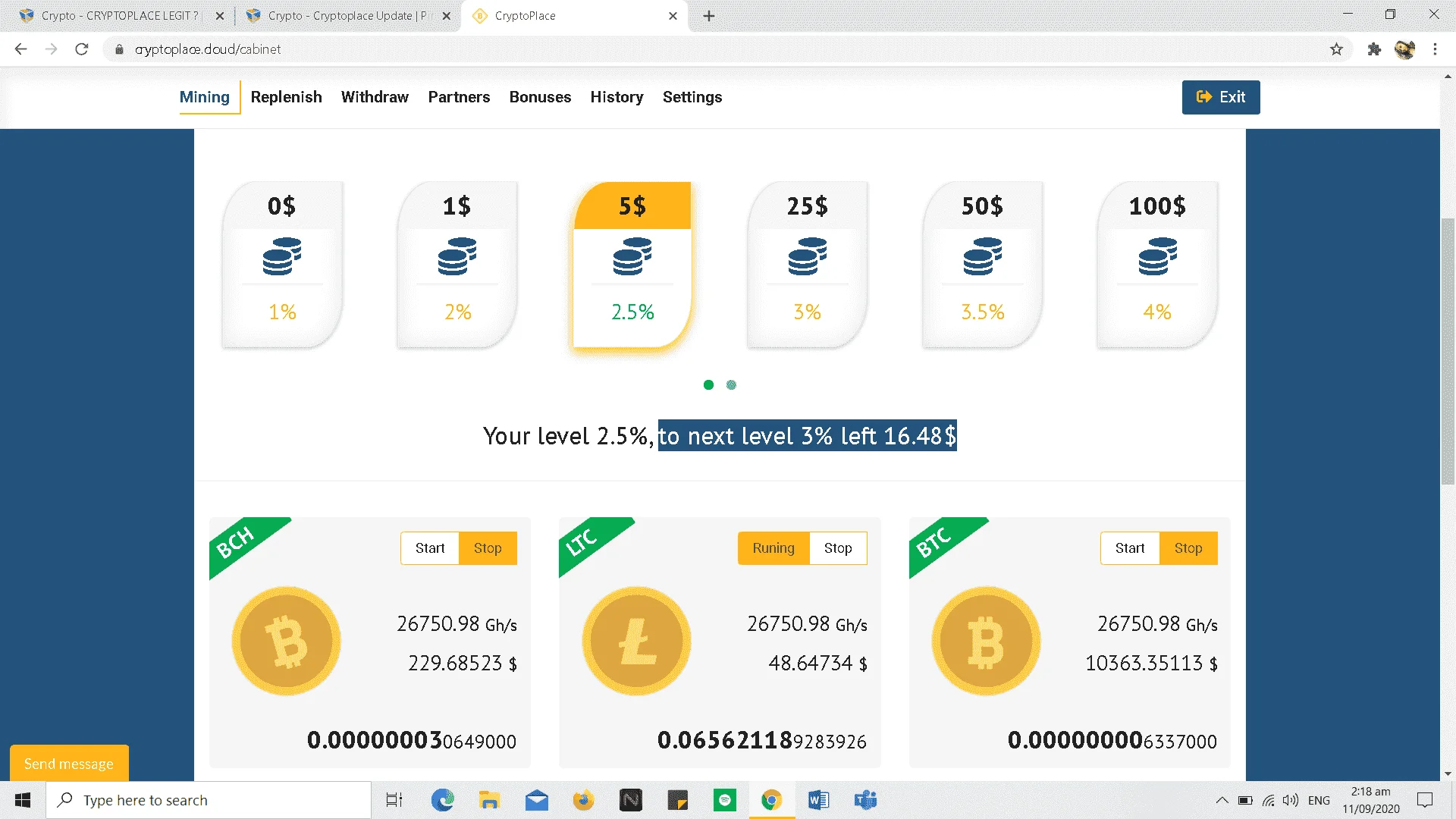Open the Send message chat button
This screenshot has width=1456, height=819.
pyautogui.click(x=69, y=764)
